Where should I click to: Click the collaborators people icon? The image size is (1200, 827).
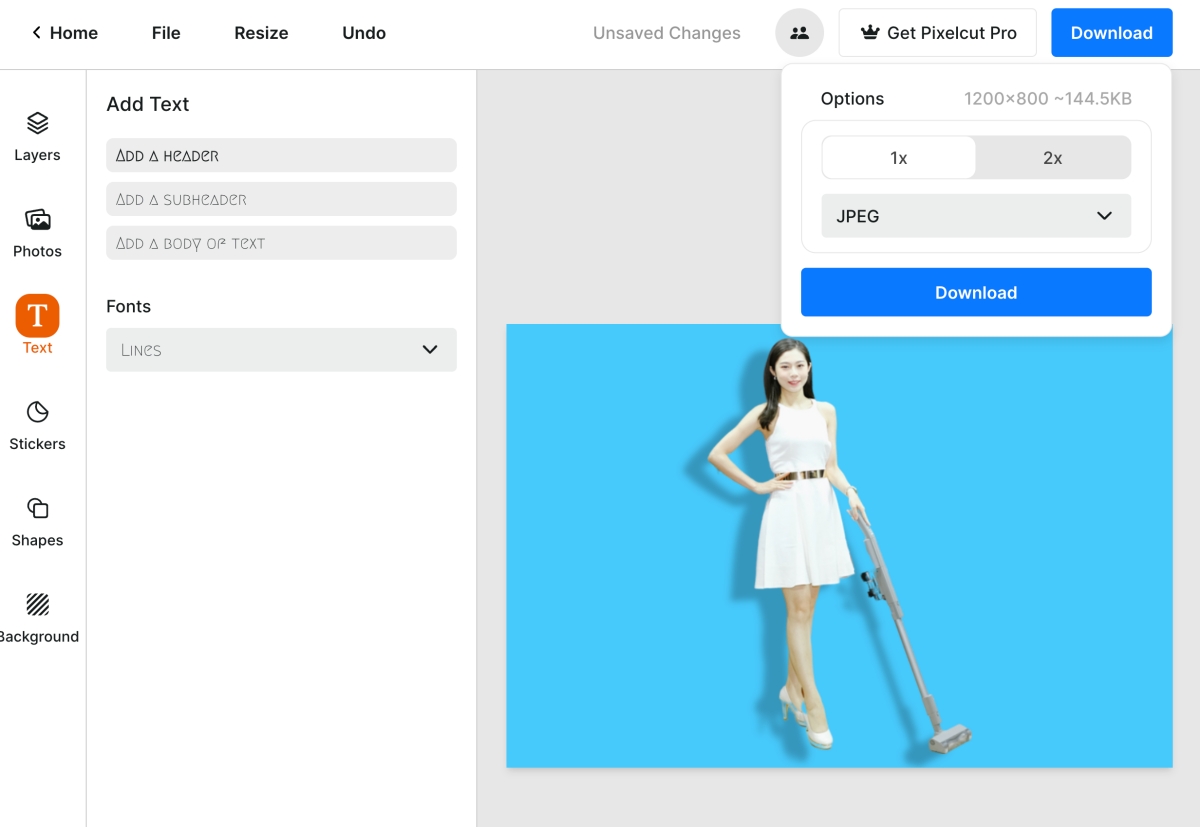pos(799,33)
